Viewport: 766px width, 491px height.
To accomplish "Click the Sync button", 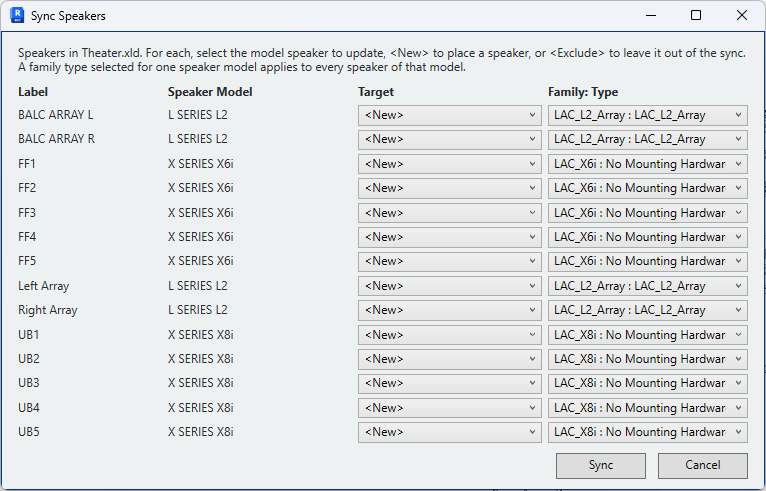I will (600, 466).
